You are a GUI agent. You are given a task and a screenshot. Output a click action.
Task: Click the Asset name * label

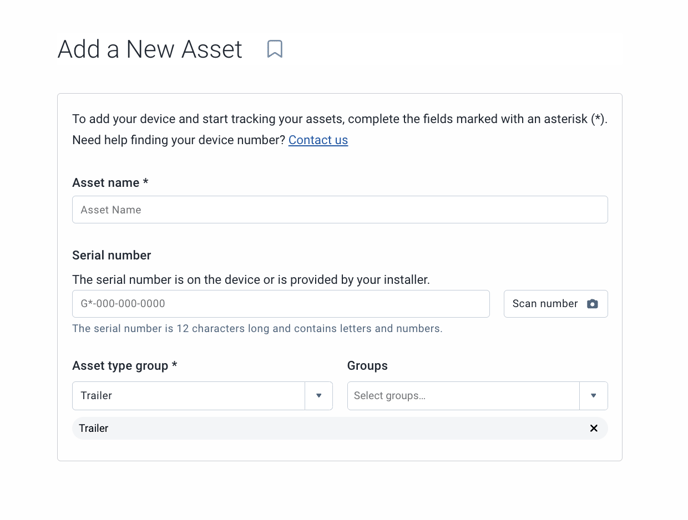click(x=110, y=183)
